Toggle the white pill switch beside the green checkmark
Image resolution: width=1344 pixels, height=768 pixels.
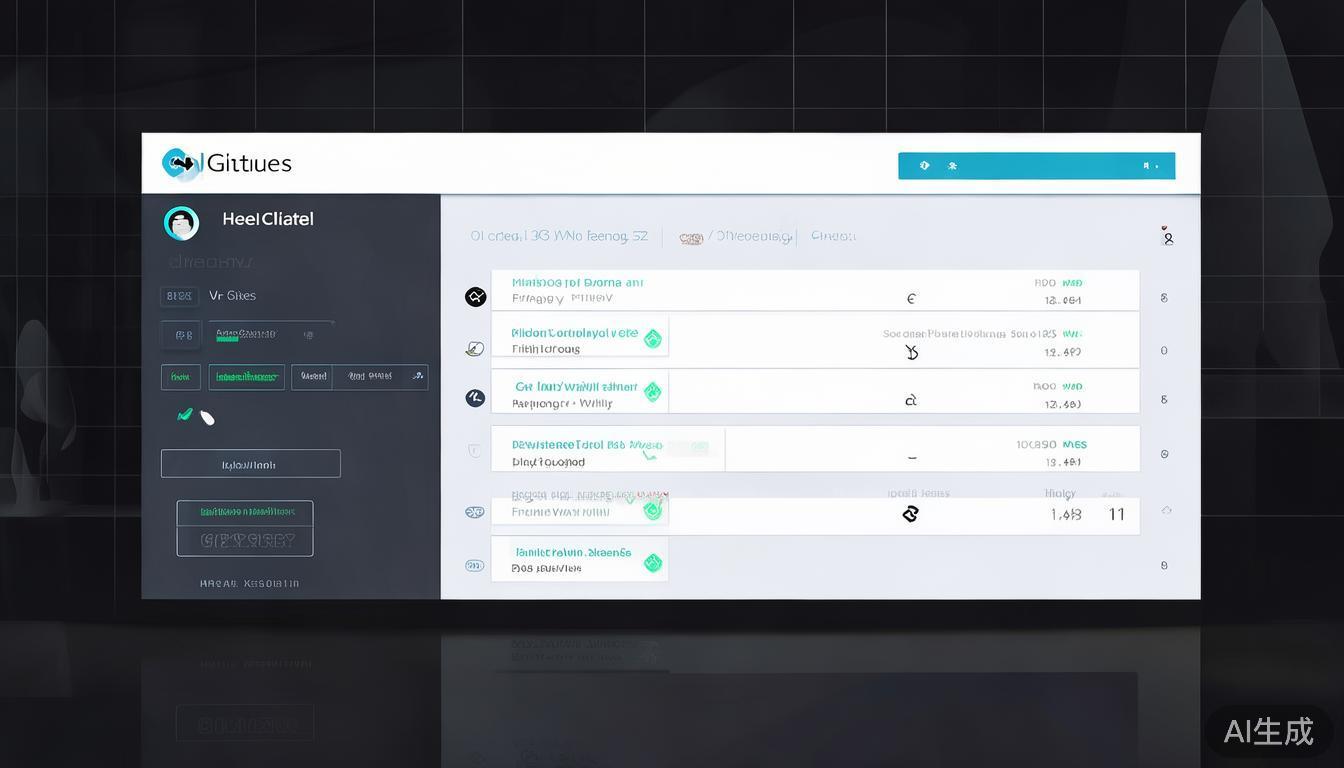click(x=207, y=418)
